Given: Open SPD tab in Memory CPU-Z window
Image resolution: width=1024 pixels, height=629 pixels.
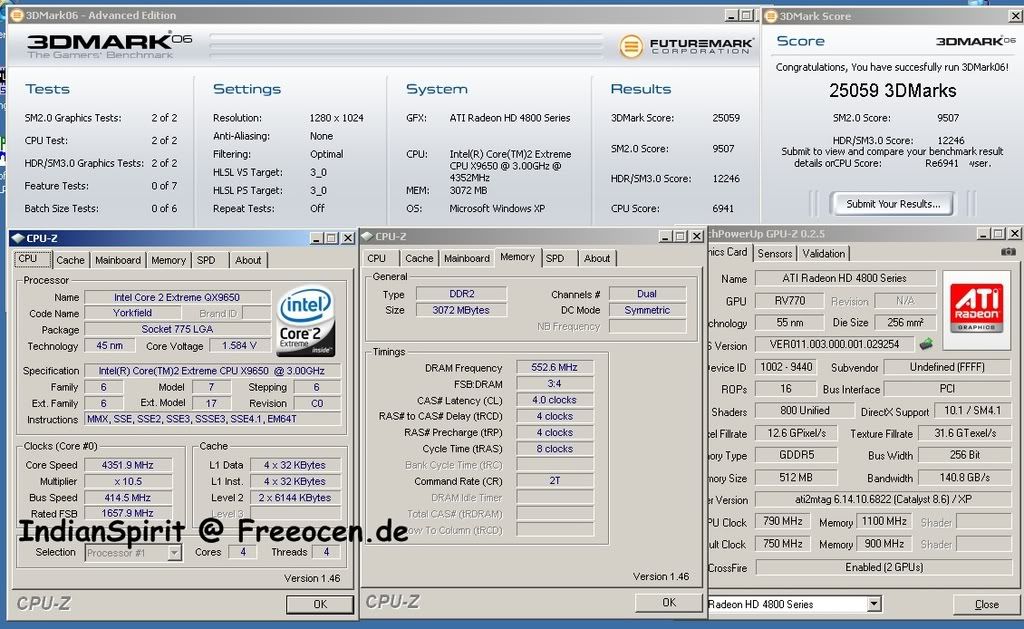Looking at the screenshot, I should [x=555, y=259].
